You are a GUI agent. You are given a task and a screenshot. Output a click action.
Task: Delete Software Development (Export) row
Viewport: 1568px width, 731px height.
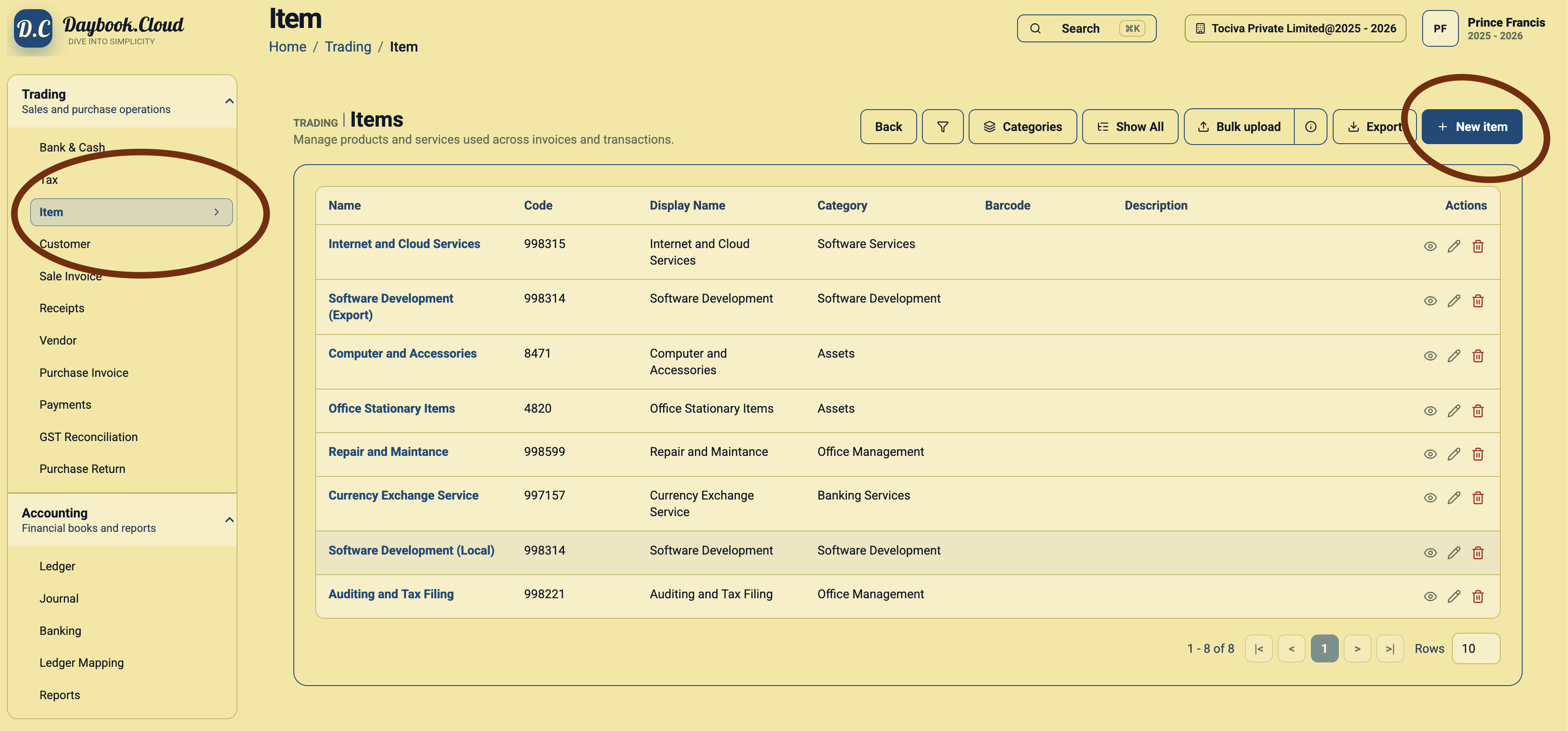point(1477,301)
